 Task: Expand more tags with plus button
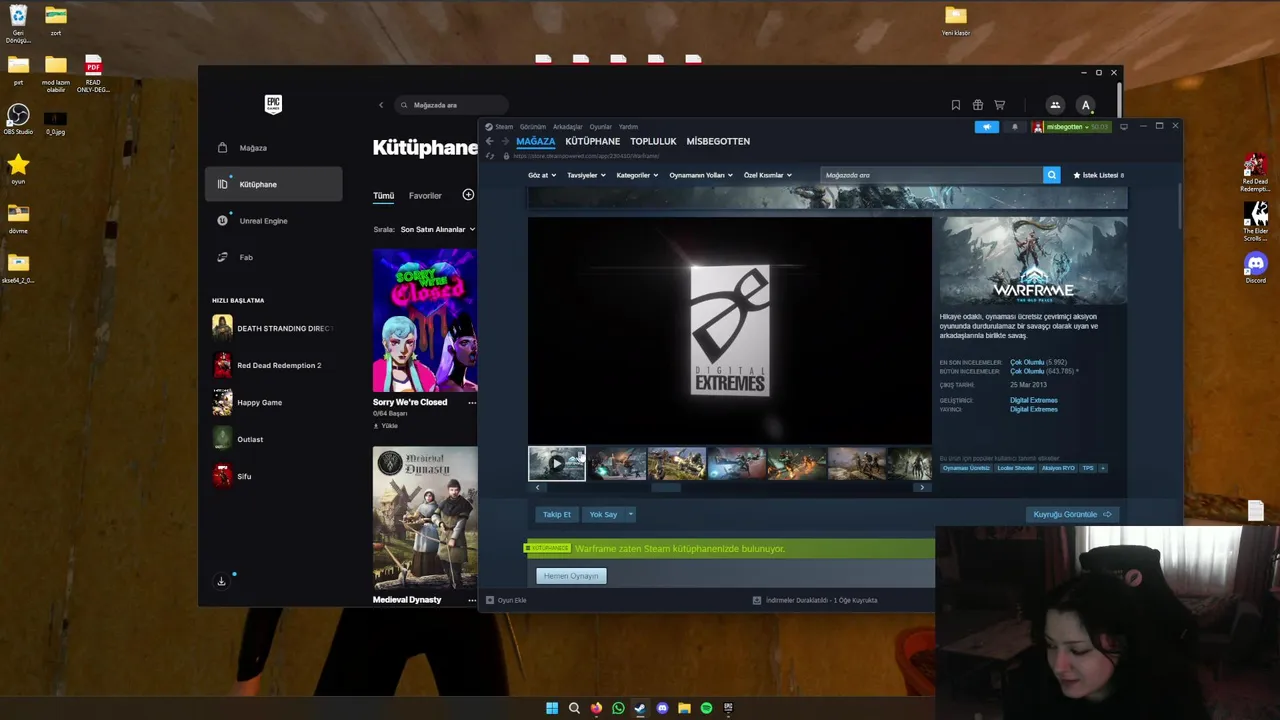(1103, 468)
